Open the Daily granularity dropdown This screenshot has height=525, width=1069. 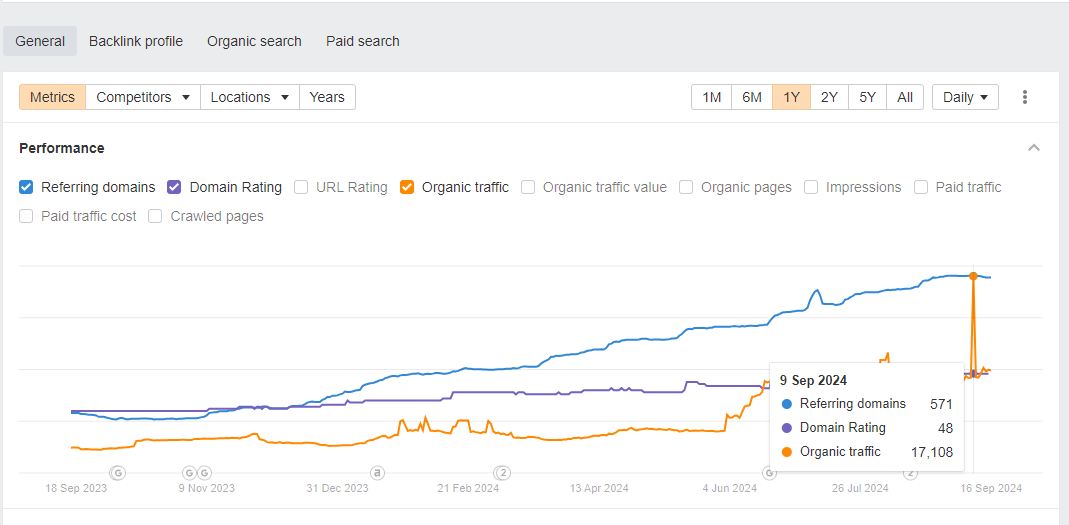pyautogui.click(x=965, y=97)
